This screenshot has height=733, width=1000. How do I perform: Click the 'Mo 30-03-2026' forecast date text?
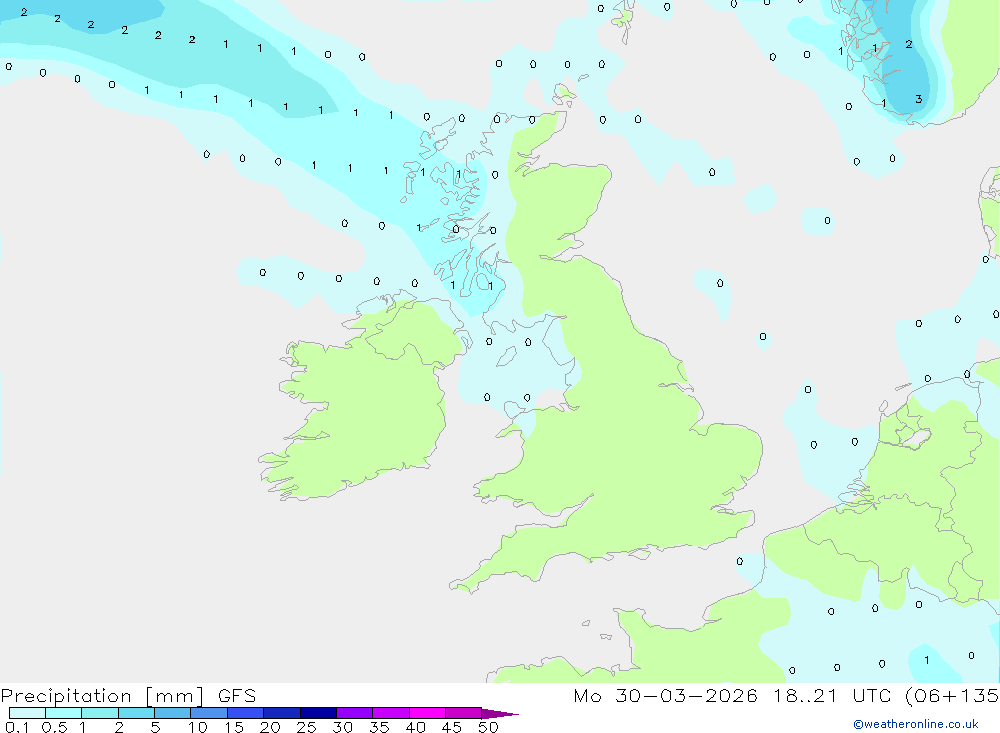click(665, 695)
